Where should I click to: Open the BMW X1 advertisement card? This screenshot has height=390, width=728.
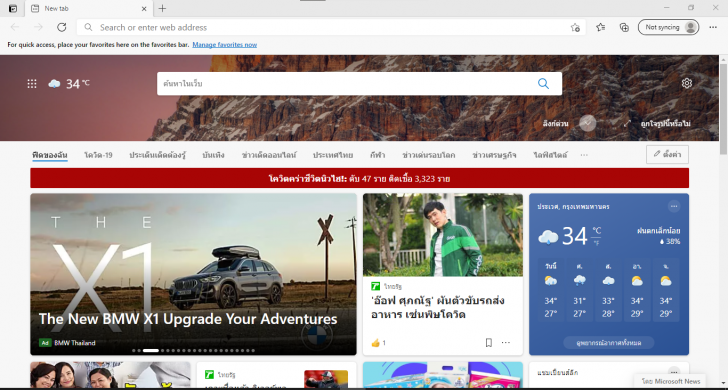194,274
